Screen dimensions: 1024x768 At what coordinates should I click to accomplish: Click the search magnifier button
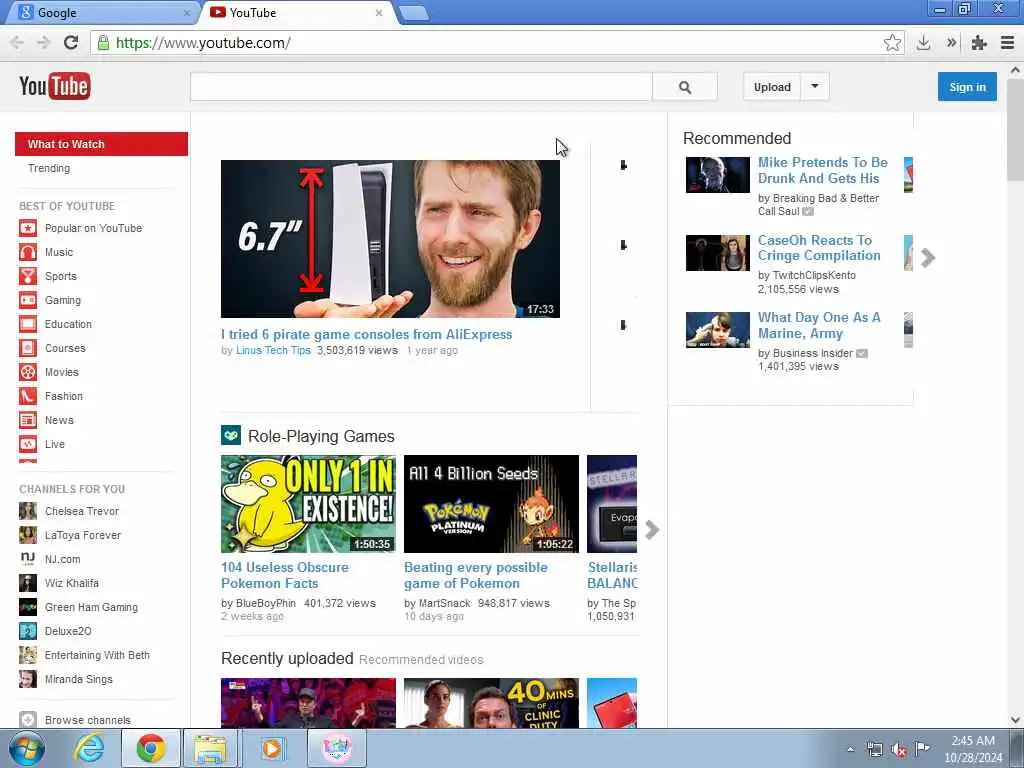click(x=684, y=87)
